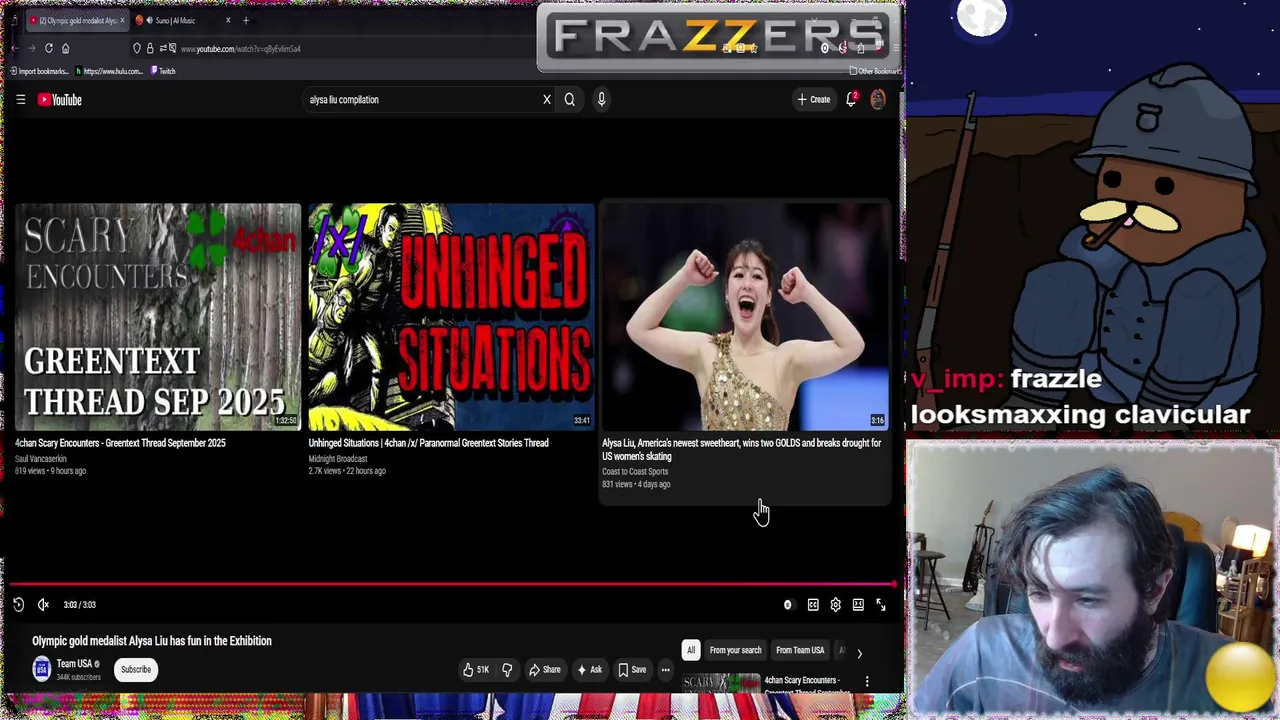Screen dimensions: 1280x720
Task: Open the player settings gear
Action: [835, 604]
